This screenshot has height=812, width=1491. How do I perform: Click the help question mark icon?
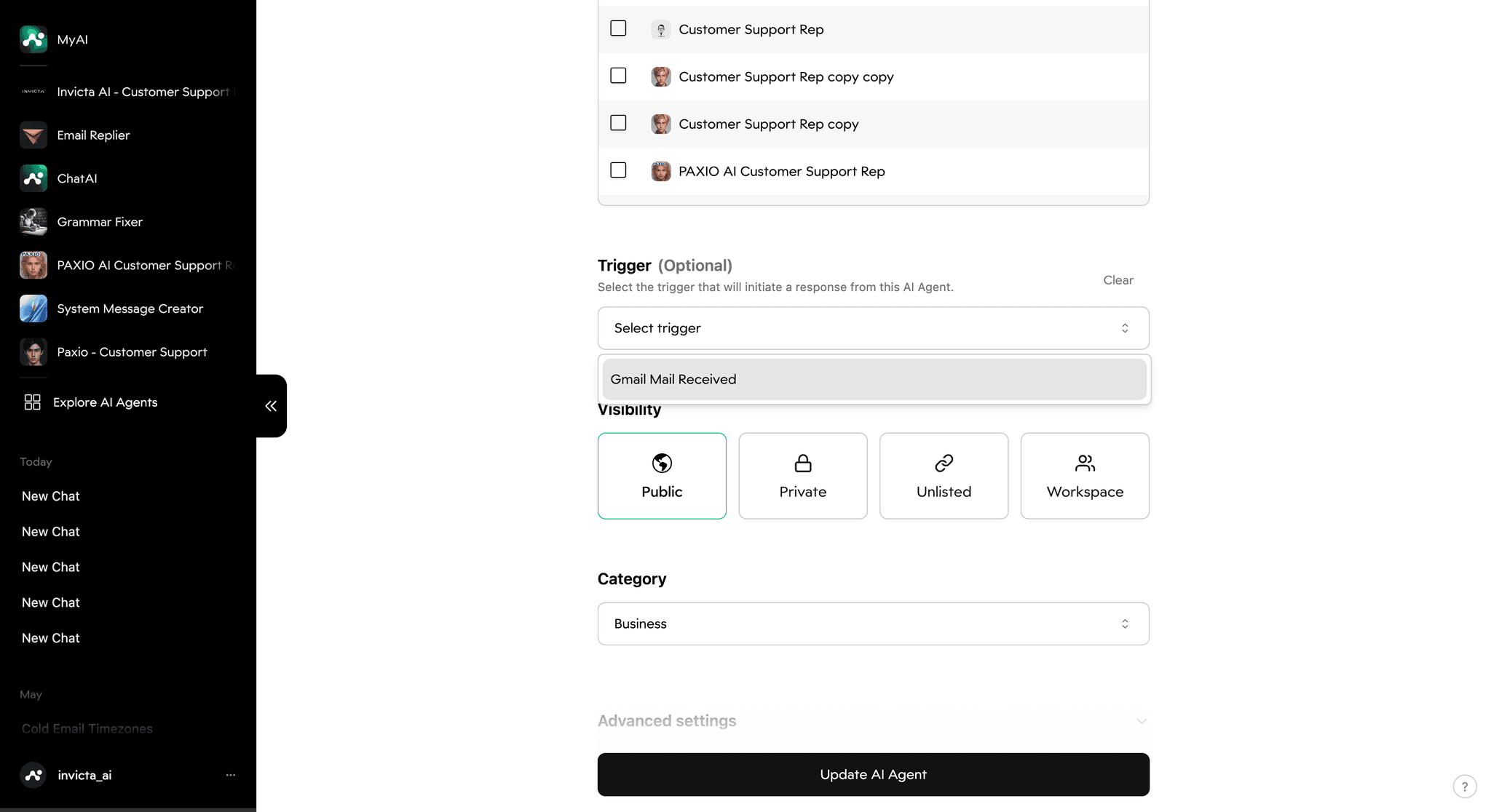click(1464, 787)
